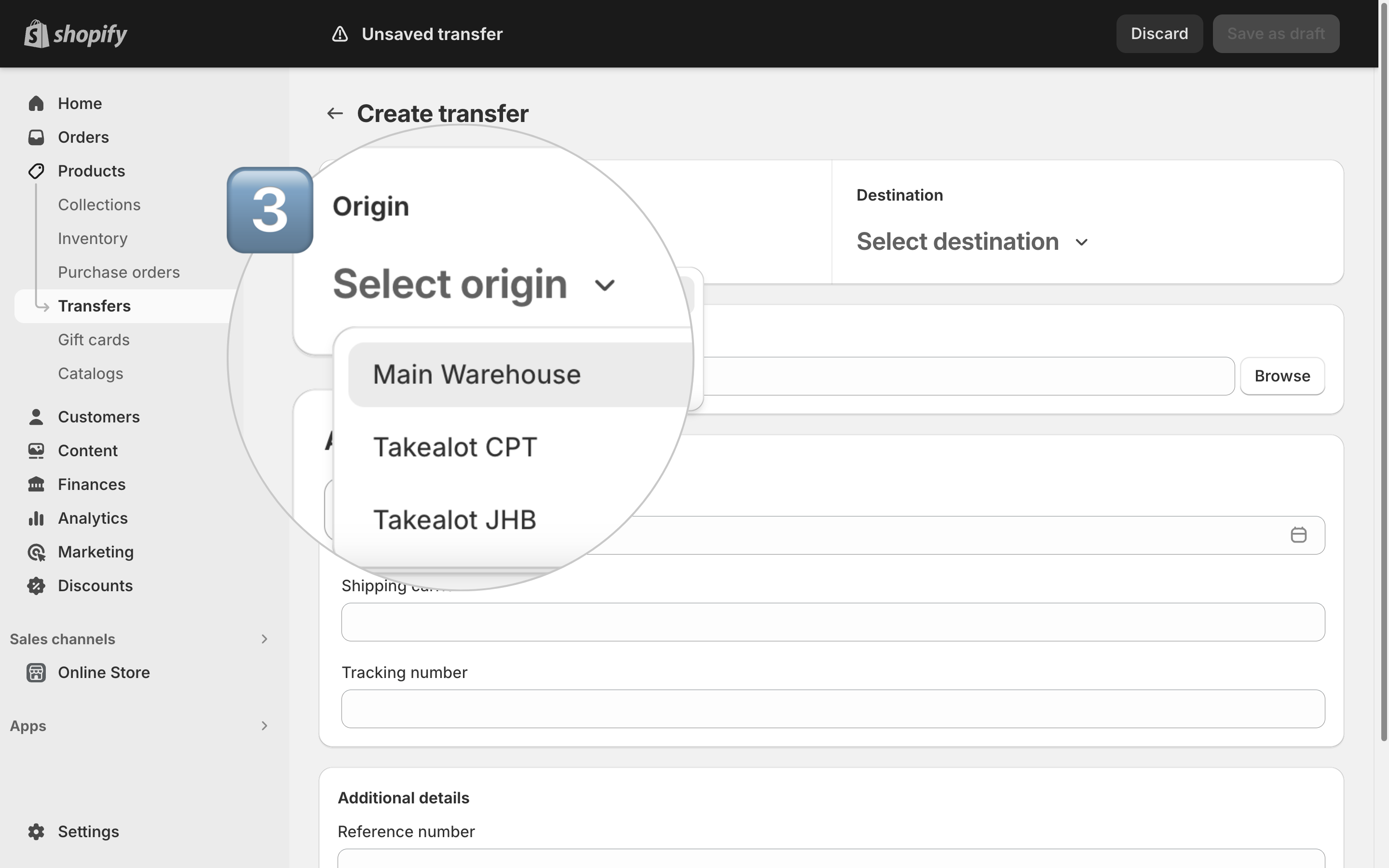Open Settings in the sidebar
This screenshot has width=1389, height=868.
(x=88, y=832)
